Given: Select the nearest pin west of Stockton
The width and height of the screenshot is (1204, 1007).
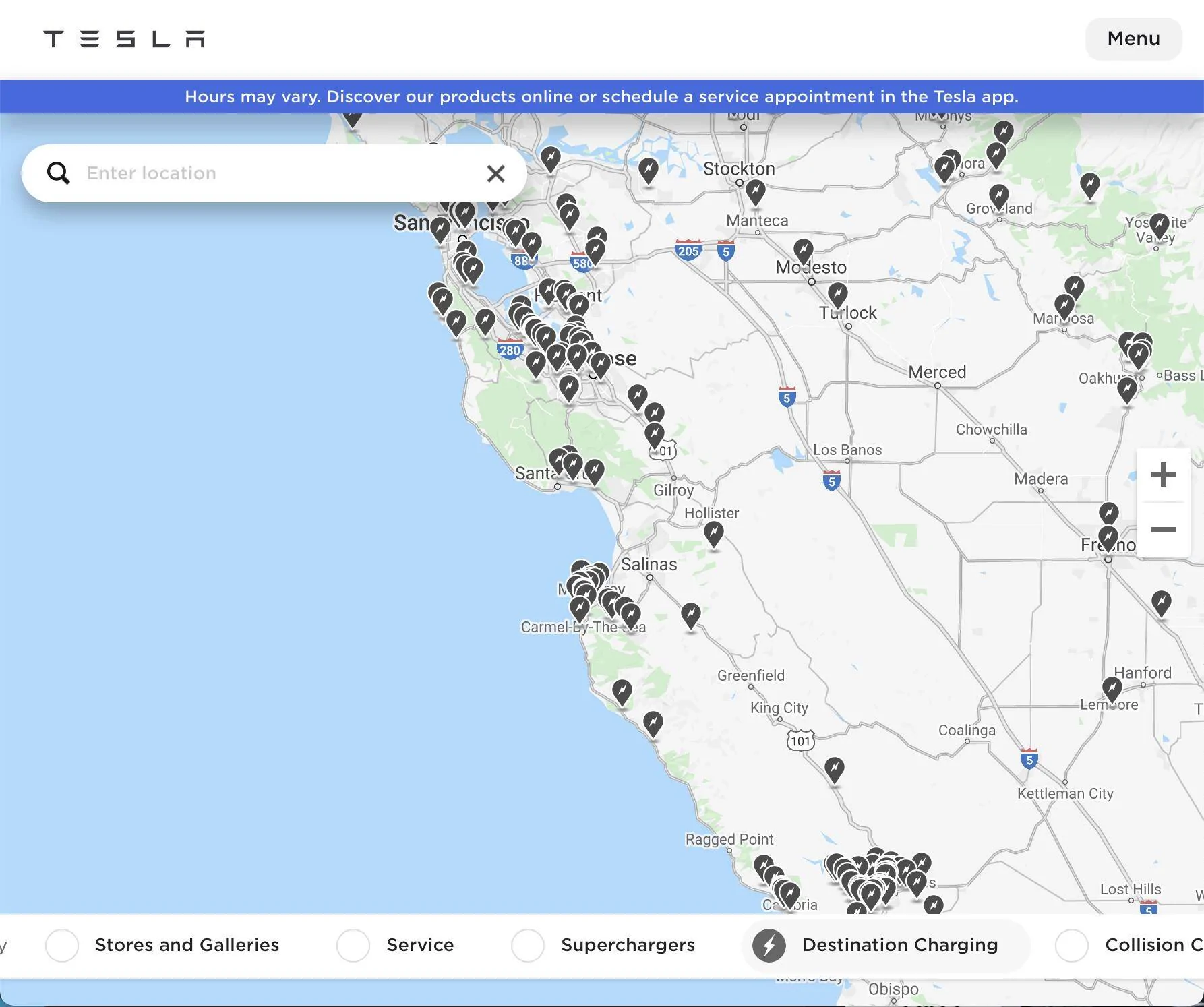Looking at the screenshot, I should 648,171.
